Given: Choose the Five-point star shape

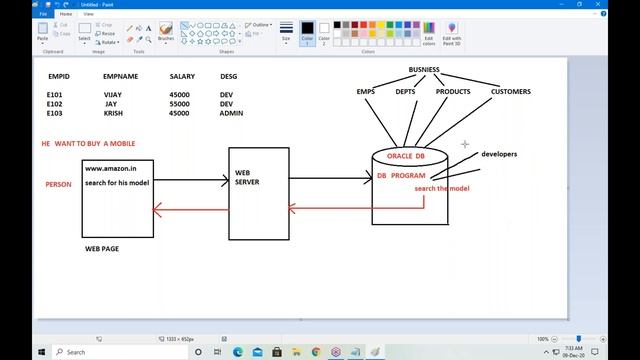Looking at the screenshot, I should pos(200,41).
